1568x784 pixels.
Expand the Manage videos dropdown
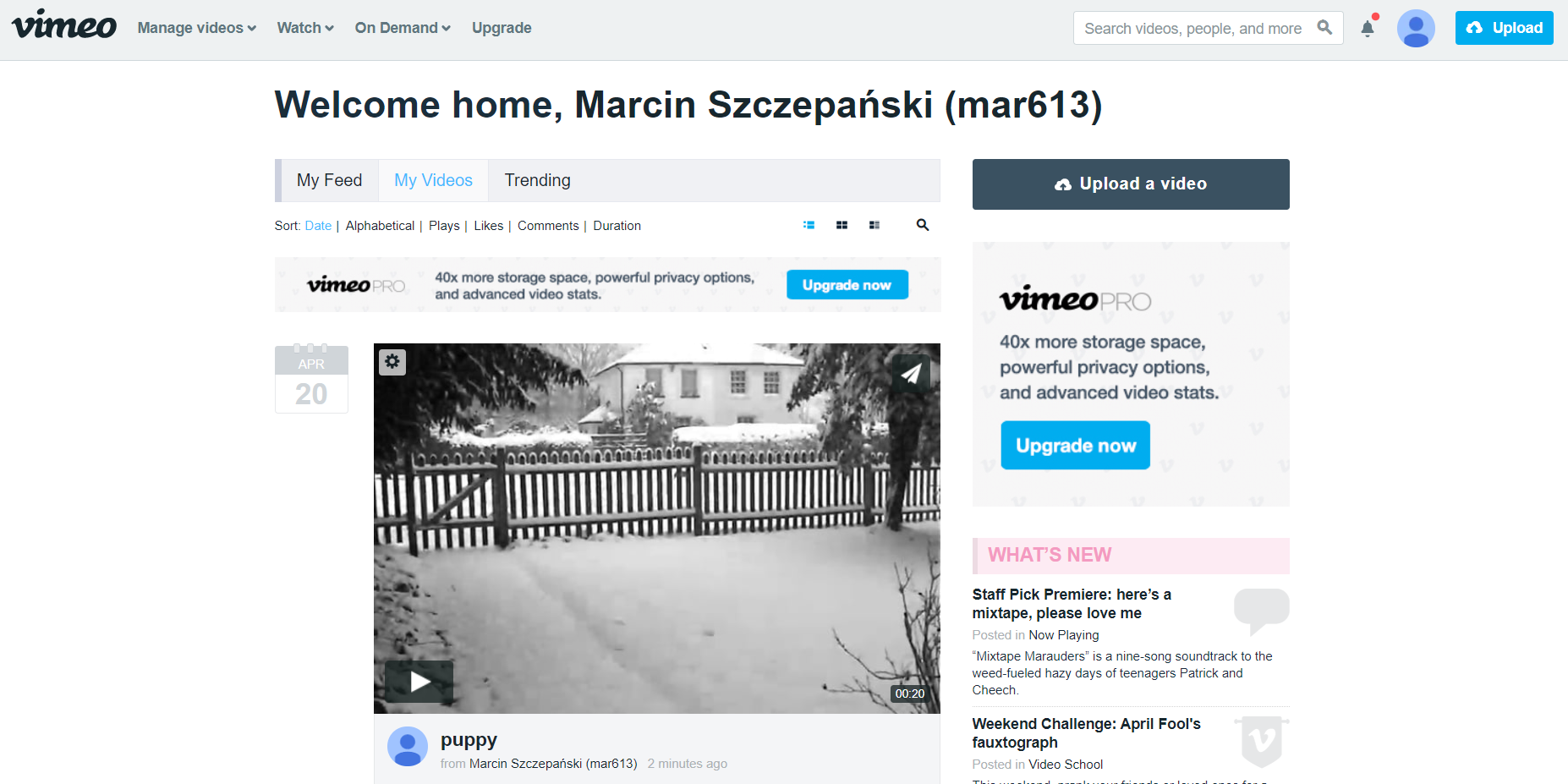pyautogui.click(x=197, y=28)
